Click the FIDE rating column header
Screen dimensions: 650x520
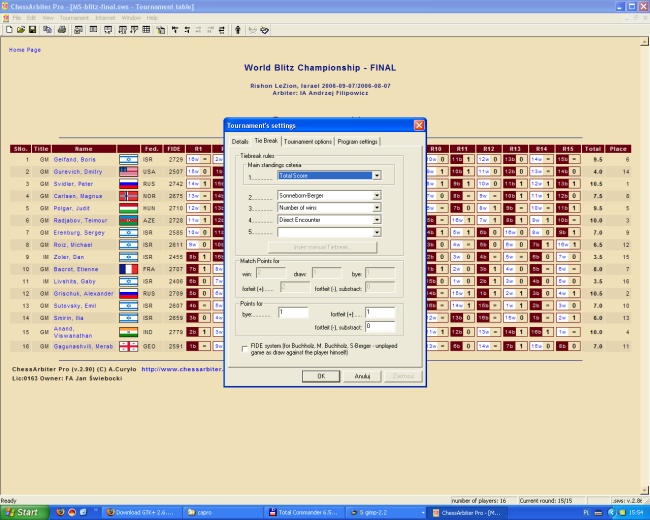[x=174, y=149]
